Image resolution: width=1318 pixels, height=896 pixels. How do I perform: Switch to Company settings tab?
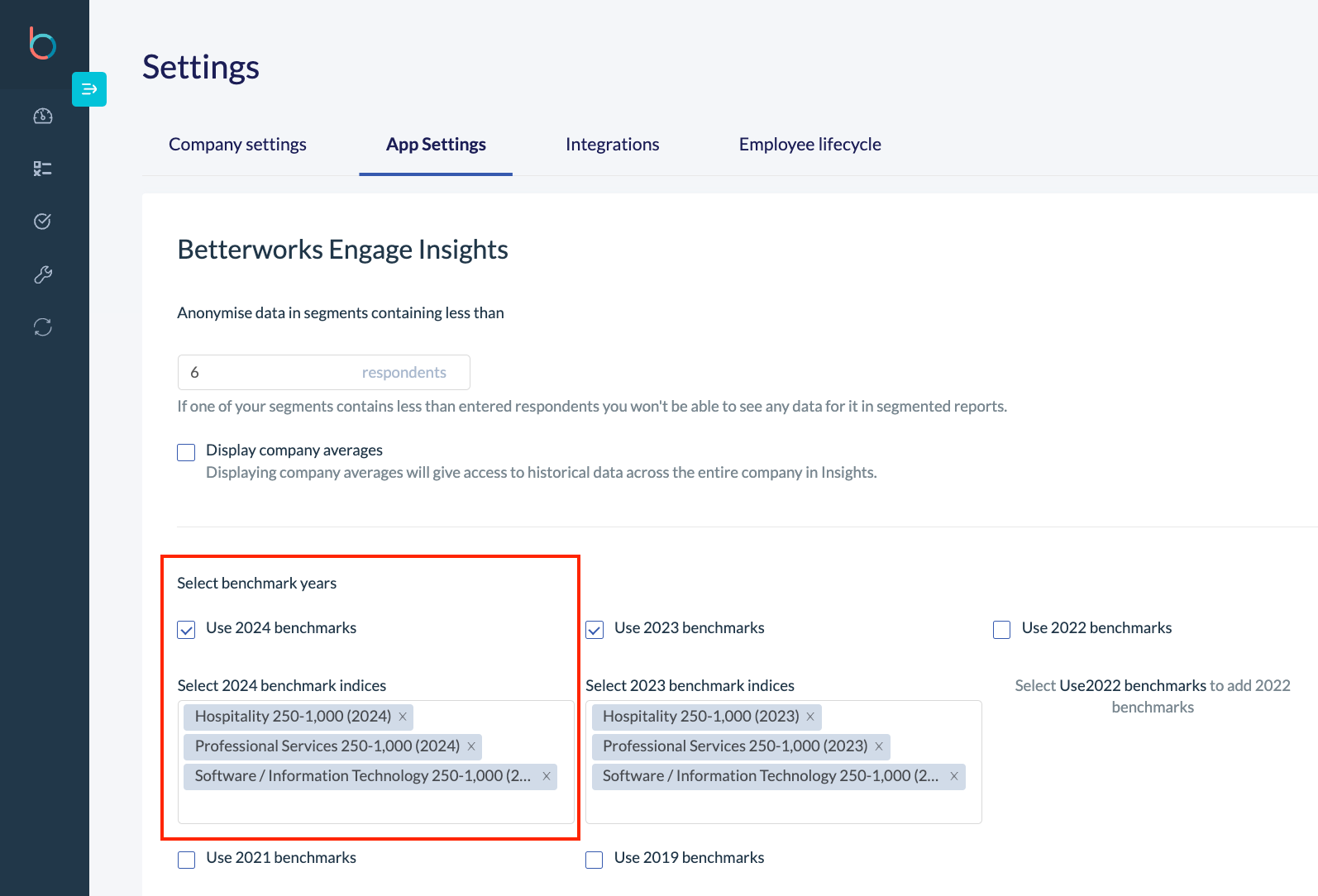237,145
